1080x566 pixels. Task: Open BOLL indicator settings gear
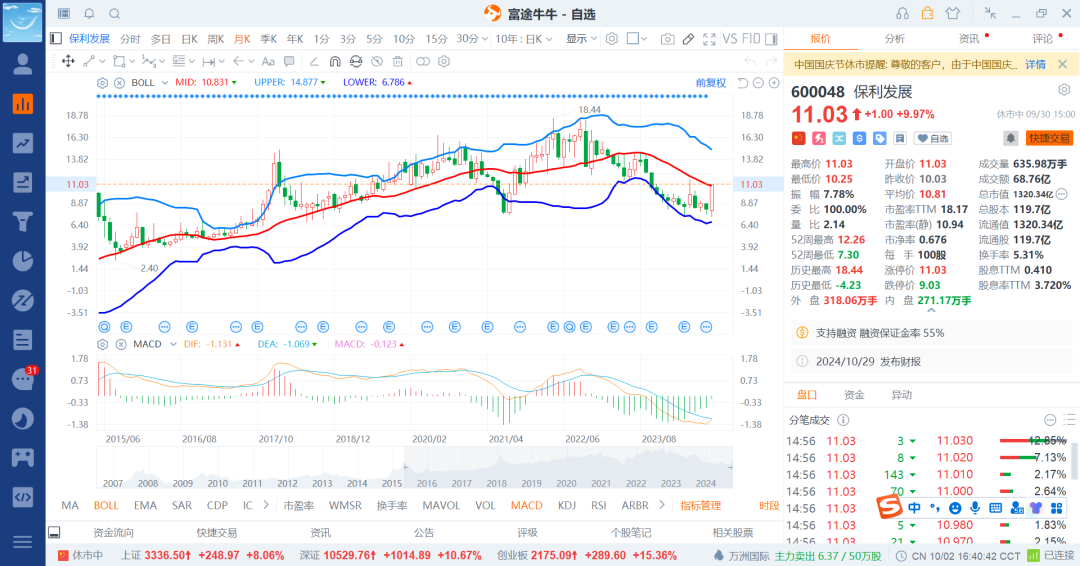click(102, 82)
